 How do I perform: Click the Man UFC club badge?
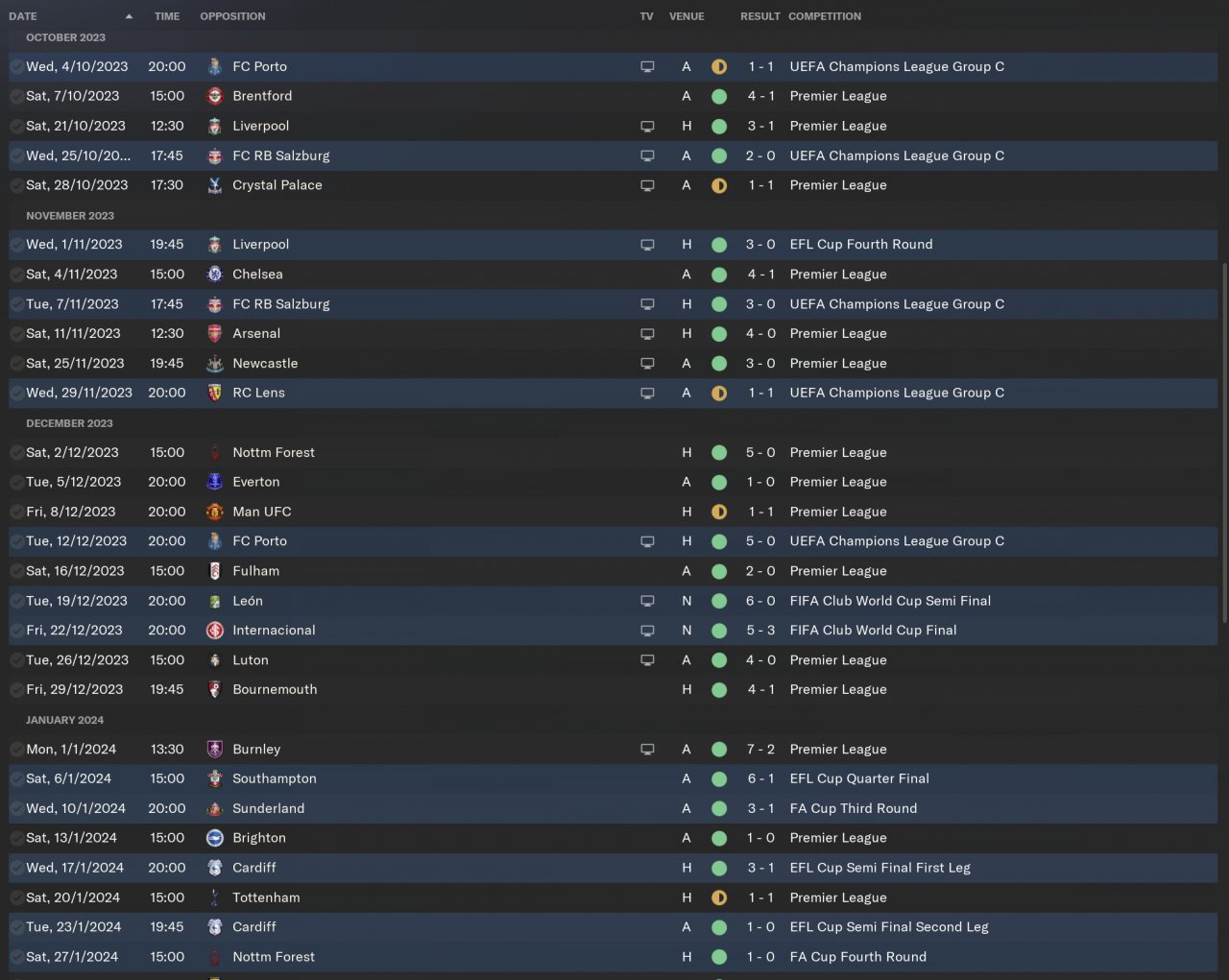(x=215, y=513)
